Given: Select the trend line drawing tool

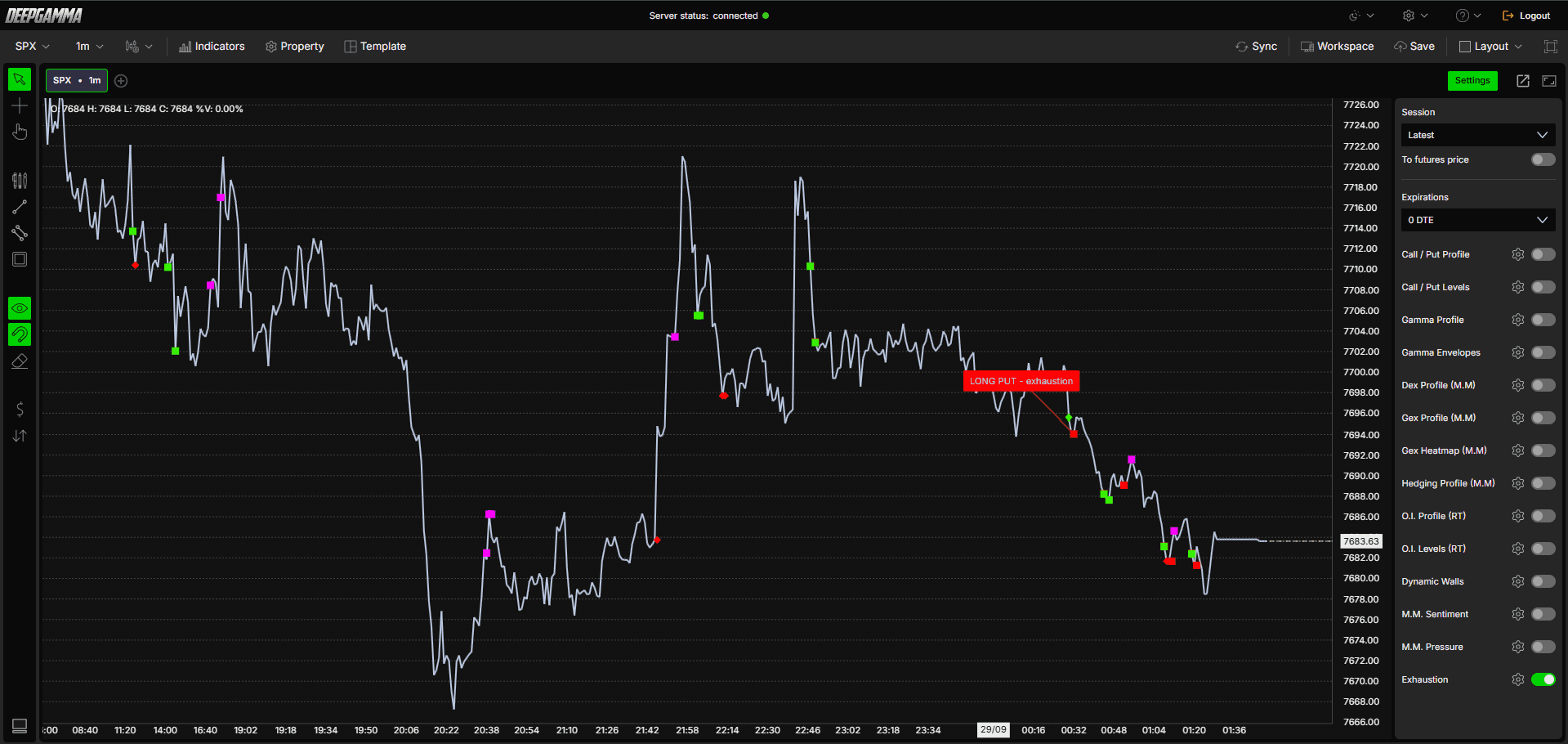Looking at the screenshot, I should [x=20, y=207].
